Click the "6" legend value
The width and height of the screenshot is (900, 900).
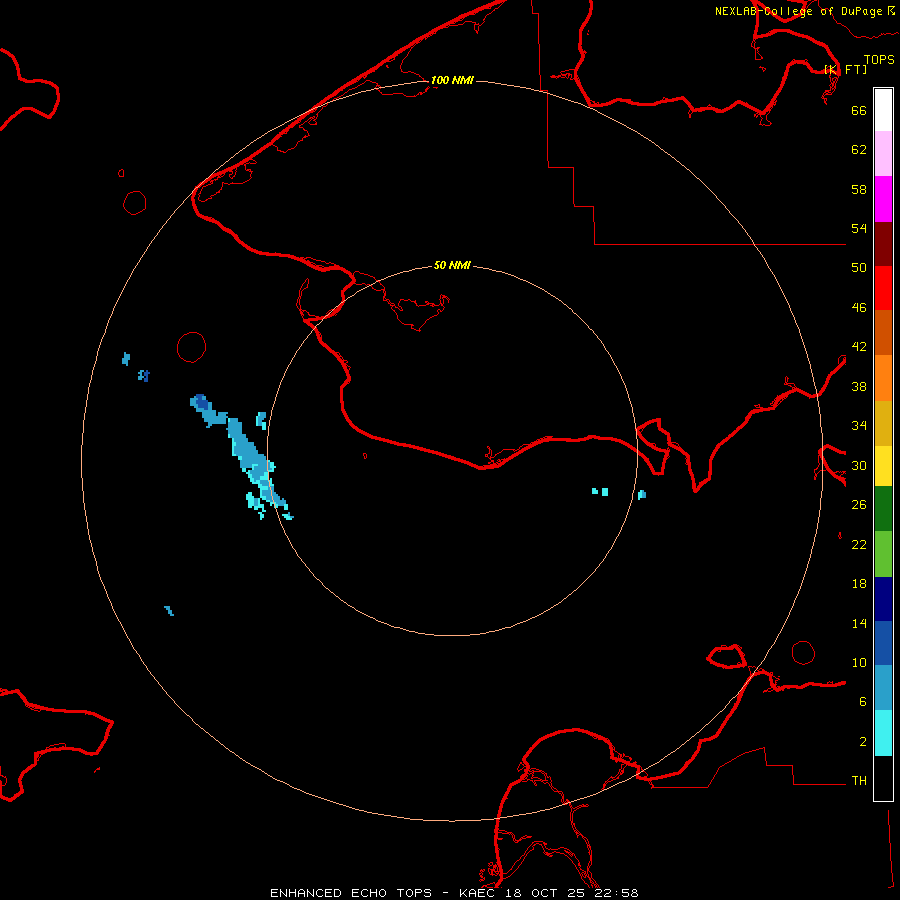[x=863, y=702]
